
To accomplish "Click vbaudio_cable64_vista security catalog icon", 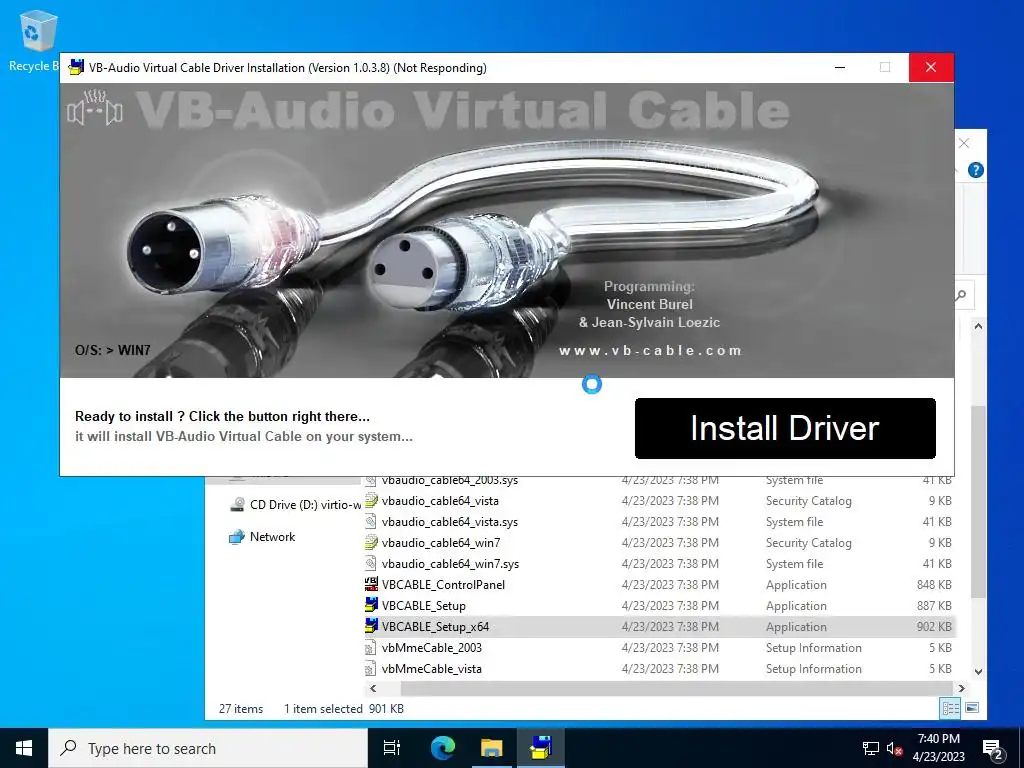I will click(x=371, y=500).
